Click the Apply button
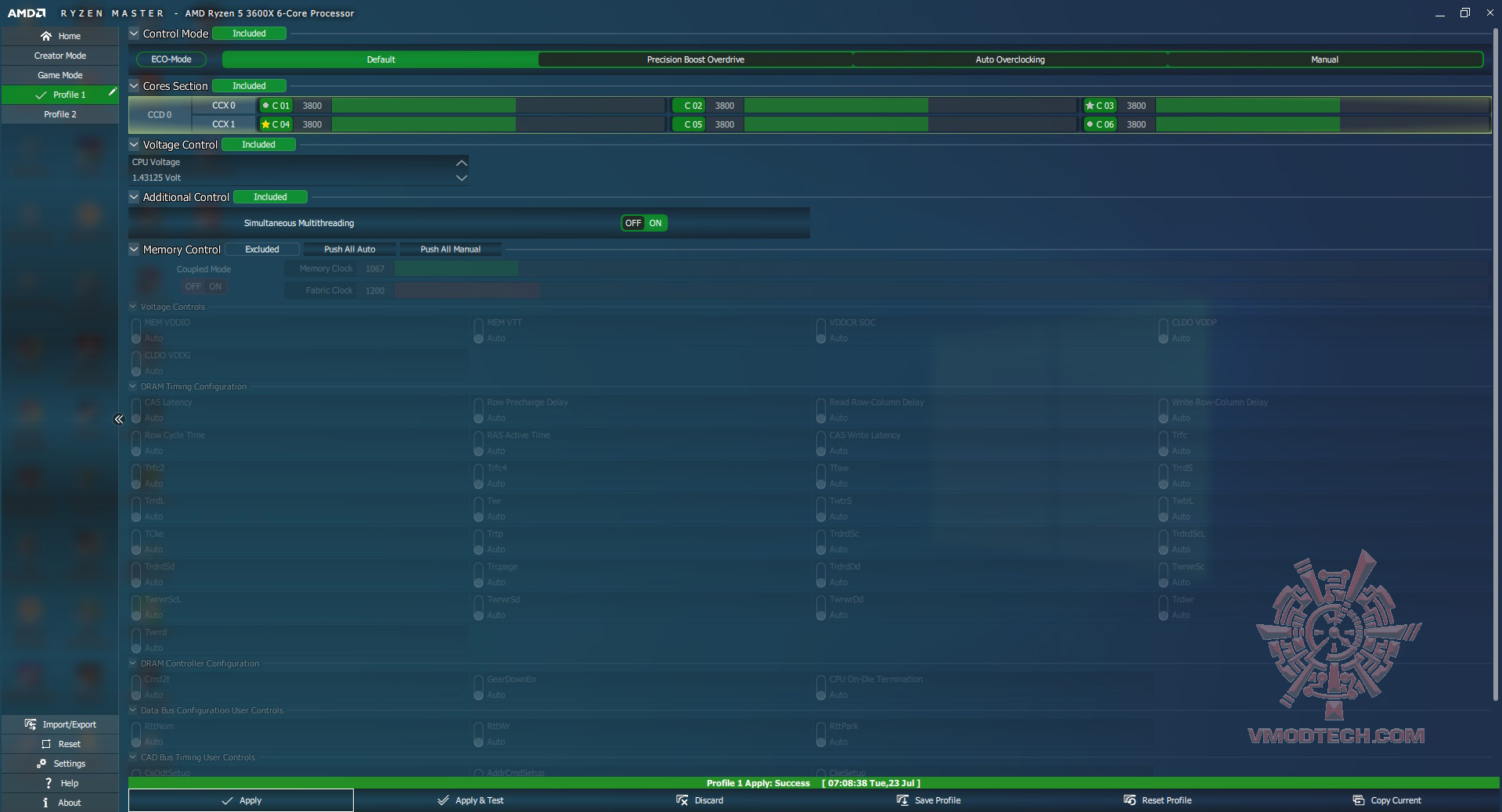Image resolution: width=1502 pixels, height=812 pixels. [241, 800]
